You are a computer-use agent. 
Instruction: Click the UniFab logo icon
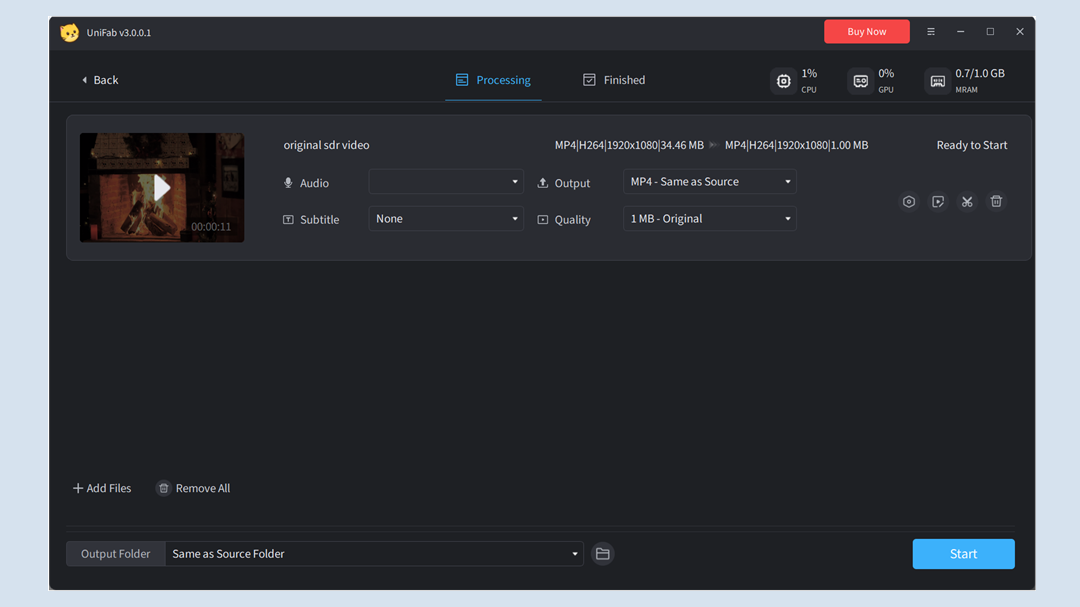pyautogui.click(x=69, y=33)
